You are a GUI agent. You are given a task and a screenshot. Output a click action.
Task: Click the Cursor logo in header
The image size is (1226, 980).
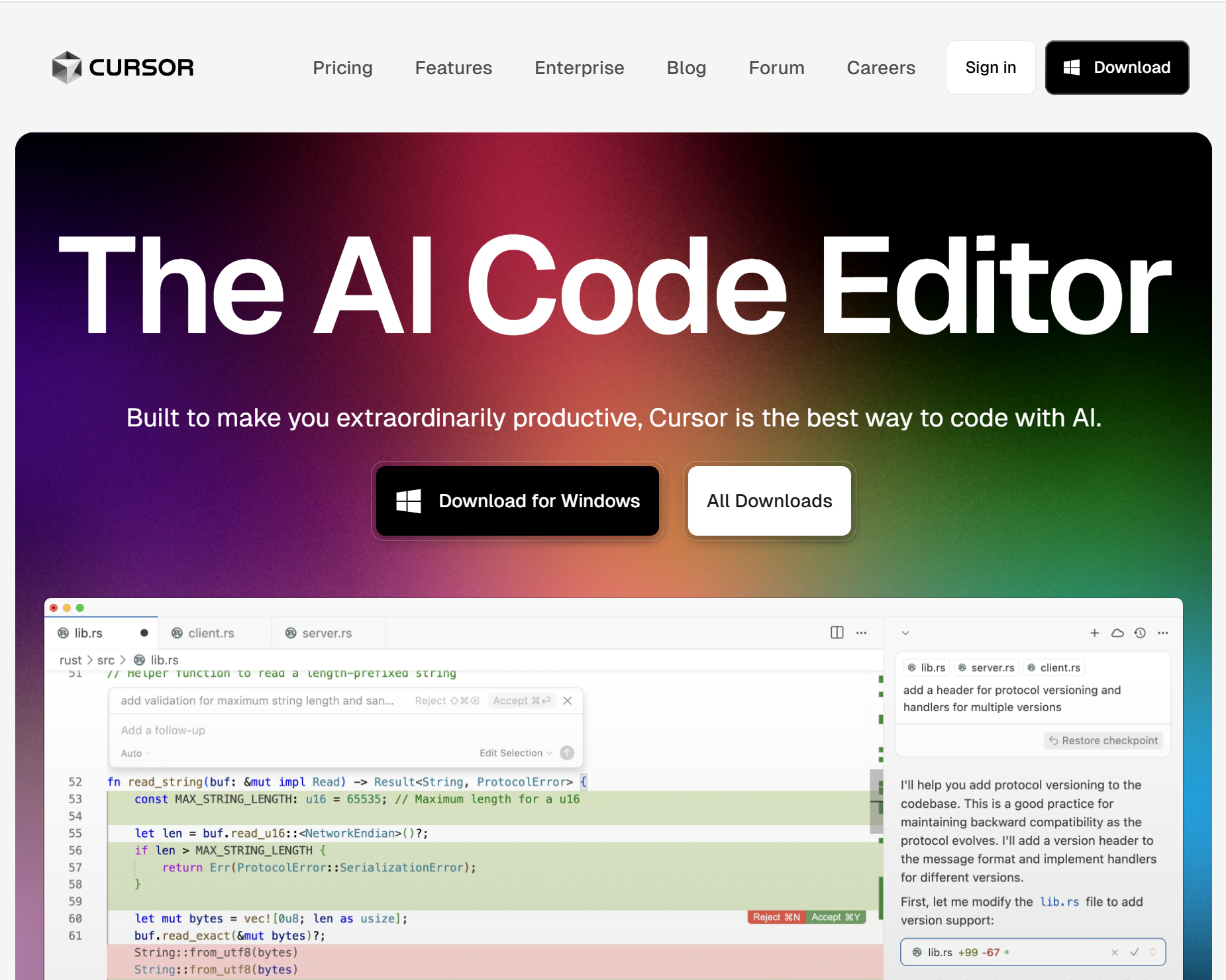[123, 68]
